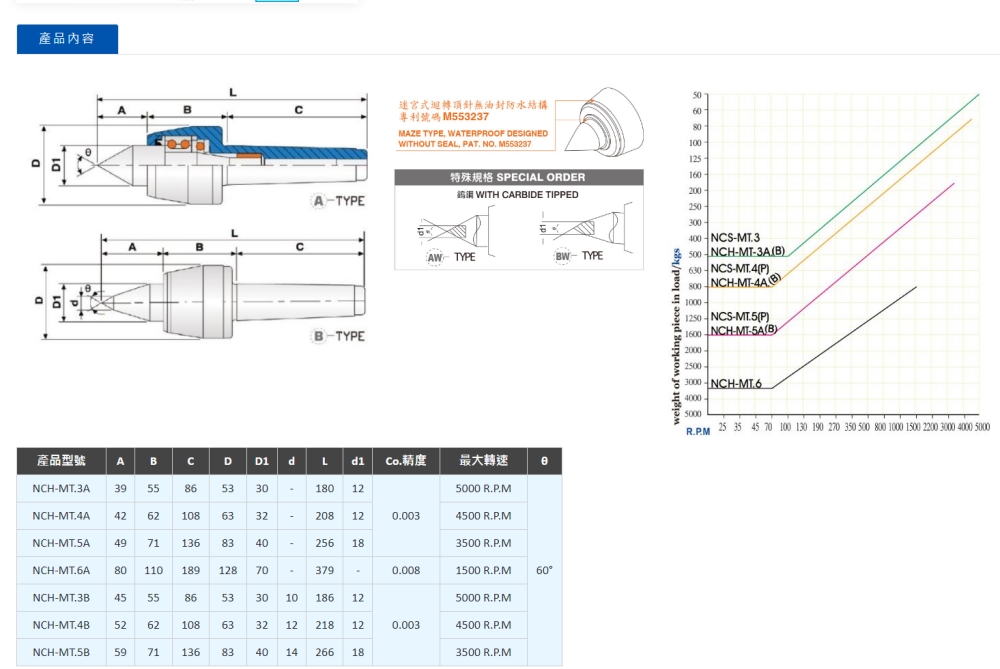Select the NCH-MT.3A model cell
This screenshot has height=669, width=1000.
coord(61,489)
